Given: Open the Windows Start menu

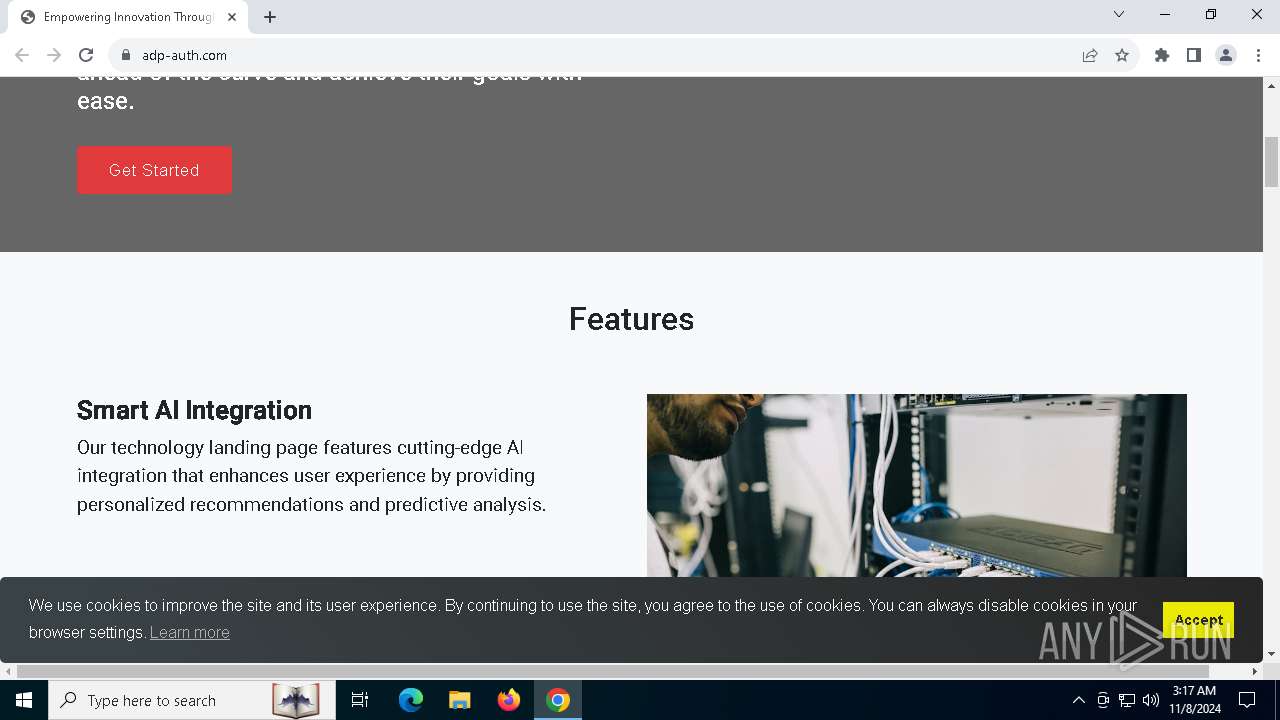Looking at the screenshot, I should click(24, 700).
